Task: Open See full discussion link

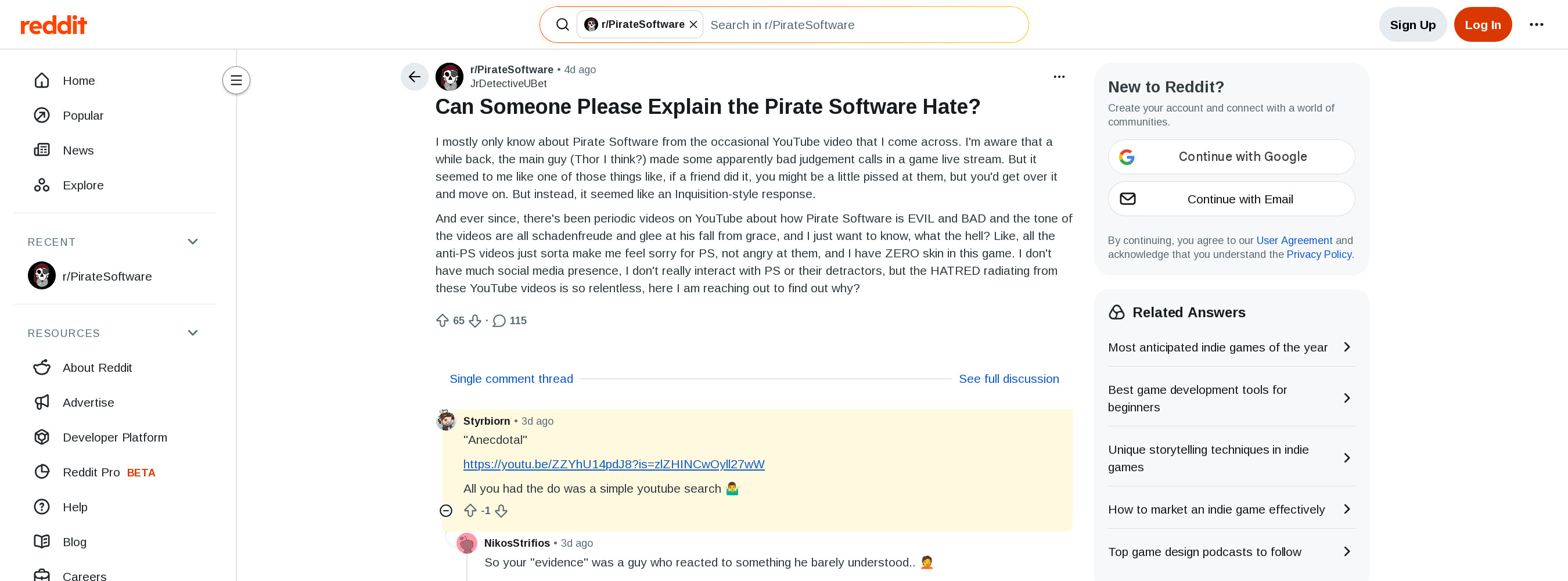Action: 1008,379
